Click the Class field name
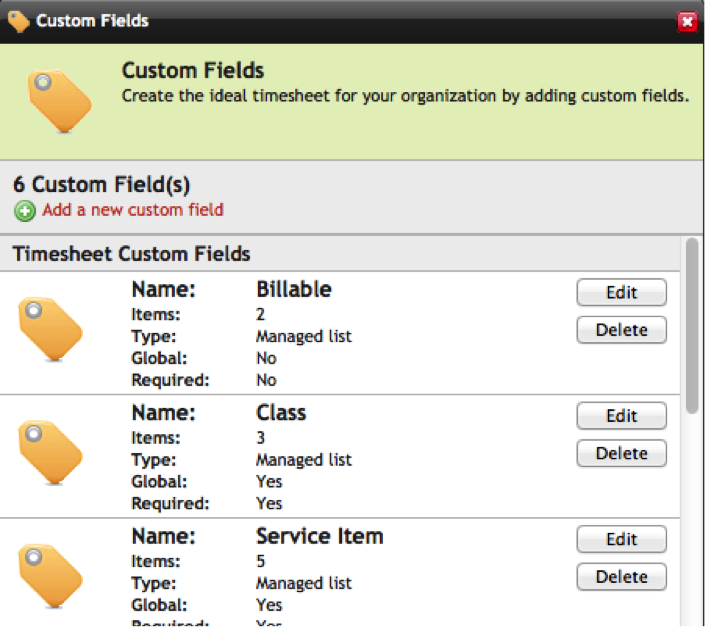Image resolution: width=705 pixels, height=627 pixels. [281, 413]
